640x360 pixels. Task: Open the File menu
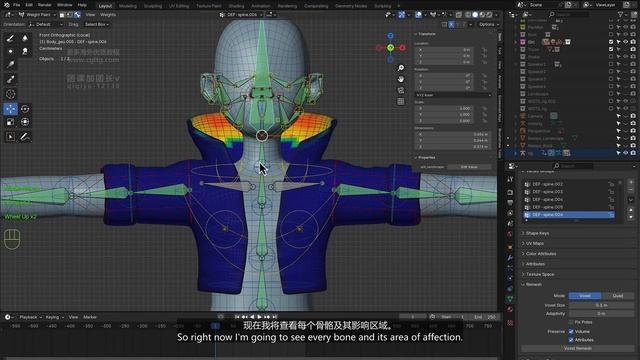coord(16,5)
